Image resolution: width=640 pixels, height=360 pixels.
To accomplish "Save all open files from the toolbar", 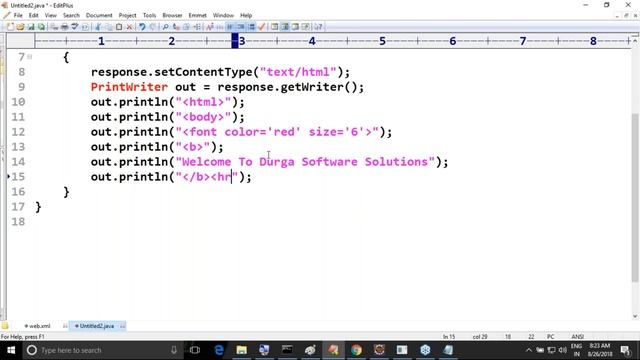I will point(41,27).
